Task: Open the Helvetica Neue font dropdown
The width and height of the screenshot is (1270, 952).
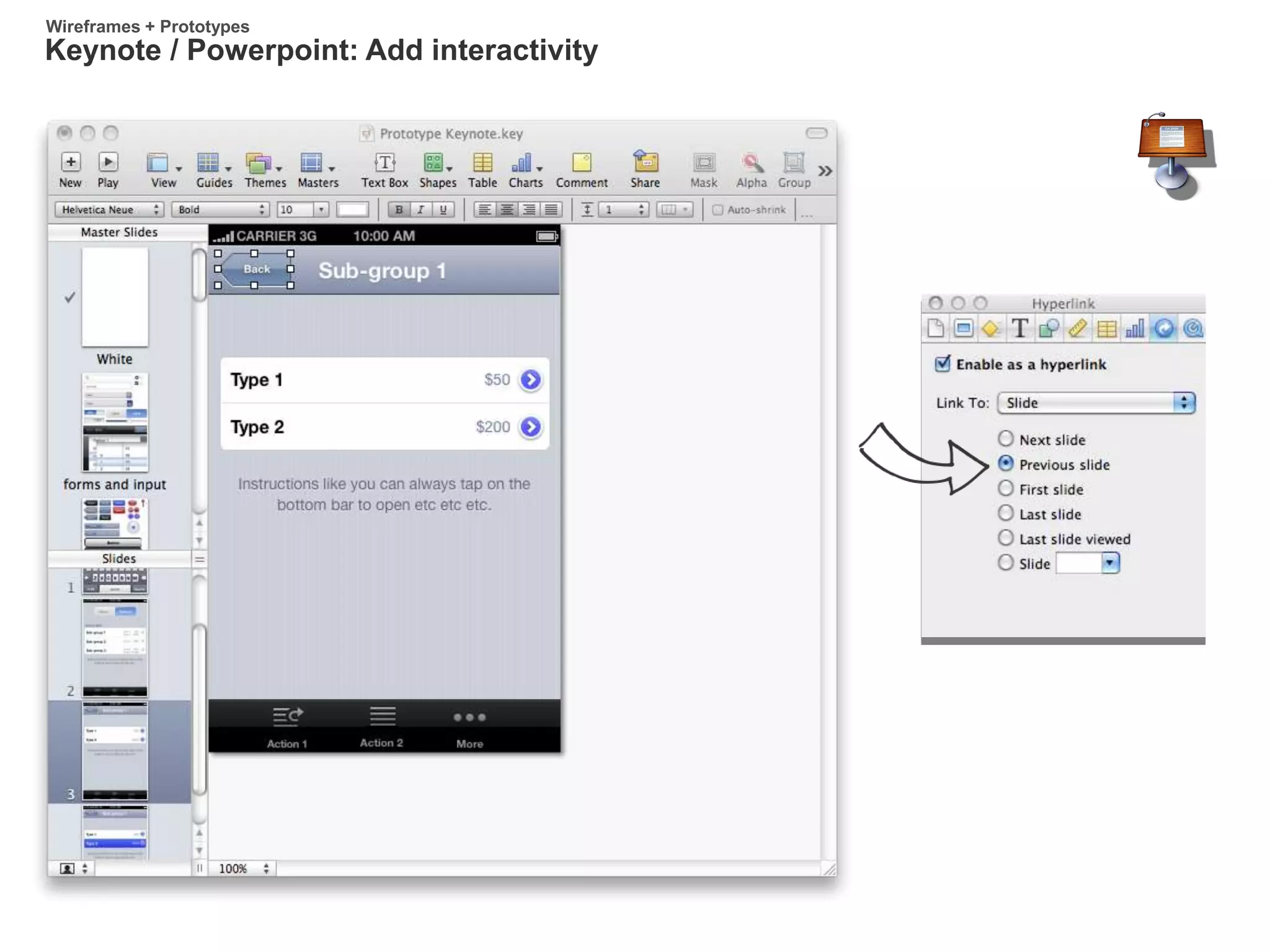Action: point(109,209)
